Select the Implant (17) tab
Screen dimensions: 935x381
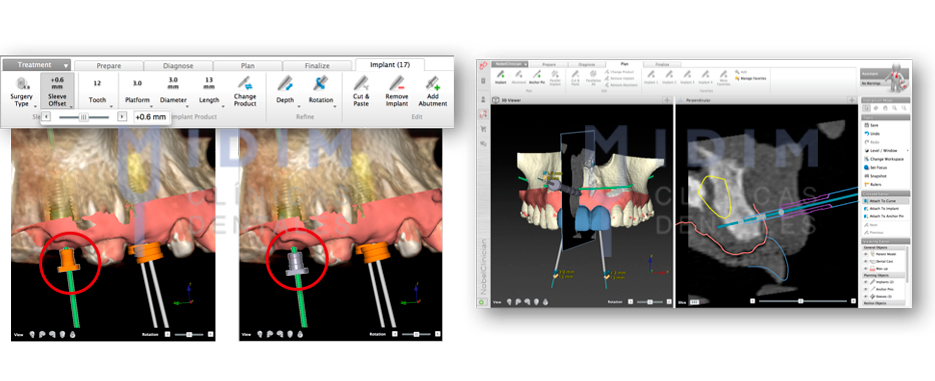point(390,64)
